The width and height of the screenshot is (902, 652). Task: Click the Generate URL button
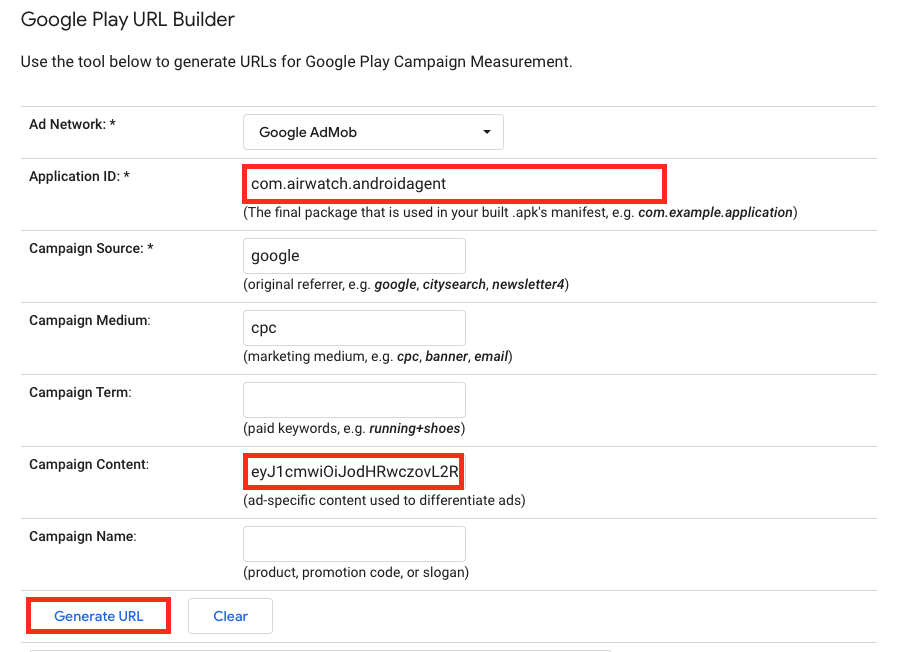(x=97, y=615)
